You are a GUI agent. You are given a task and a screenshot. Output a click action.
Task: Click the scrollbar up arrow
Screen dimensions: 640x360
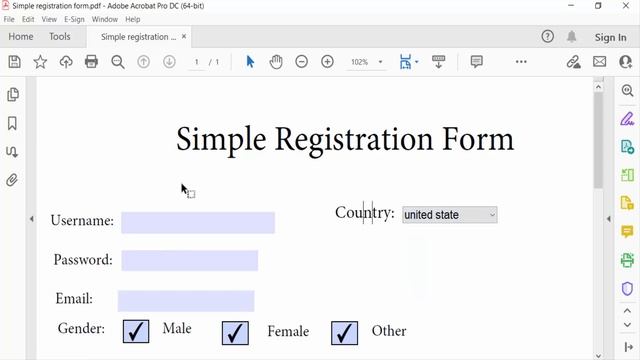pos(598,87)
